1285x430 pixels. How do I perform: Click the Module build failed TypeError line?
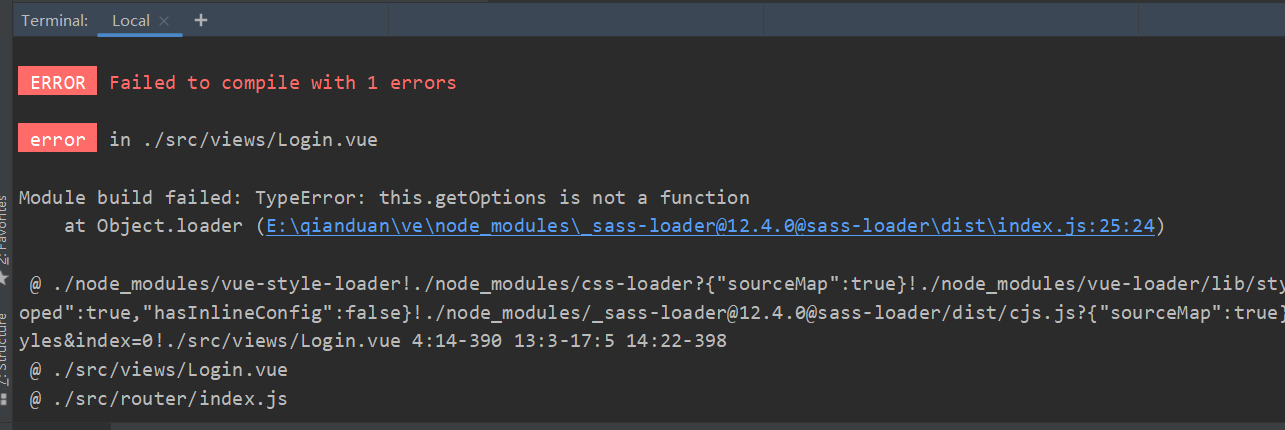coord(384,198)
